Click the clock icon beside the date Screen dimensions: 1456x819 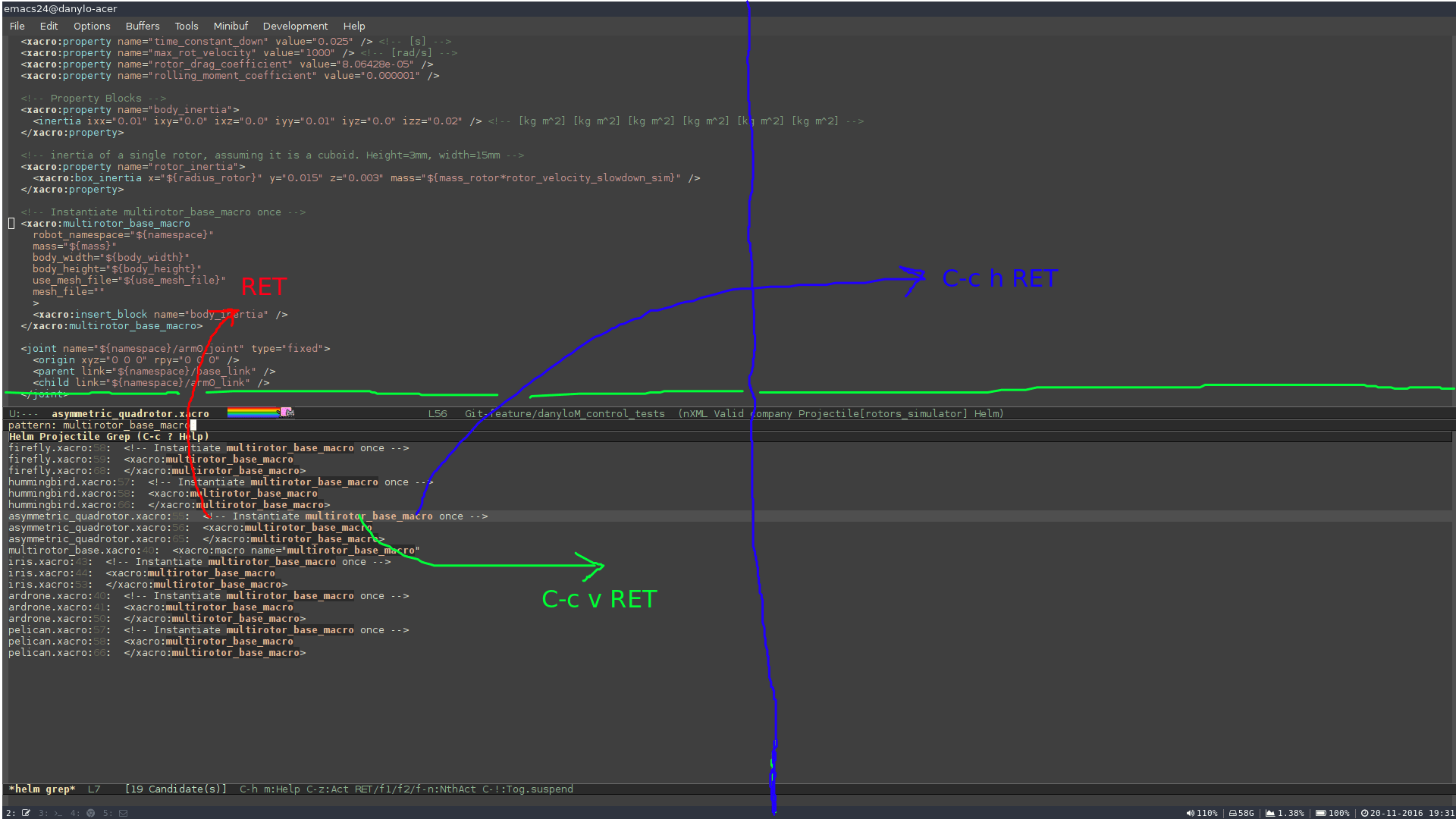point(1365,813)
